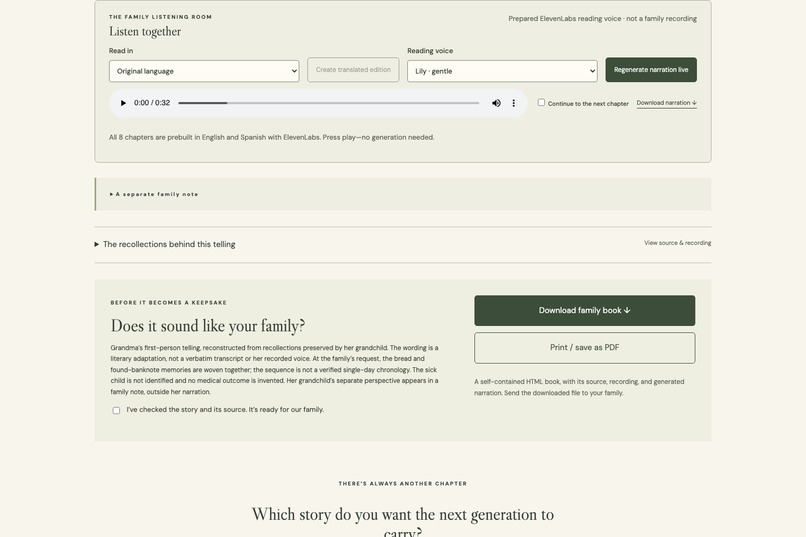The height and width of the screenshot is (537, 806).
Task: Click 'Prepared ElevenLabs reading voice' notice
Action: (x=602, y=18)
